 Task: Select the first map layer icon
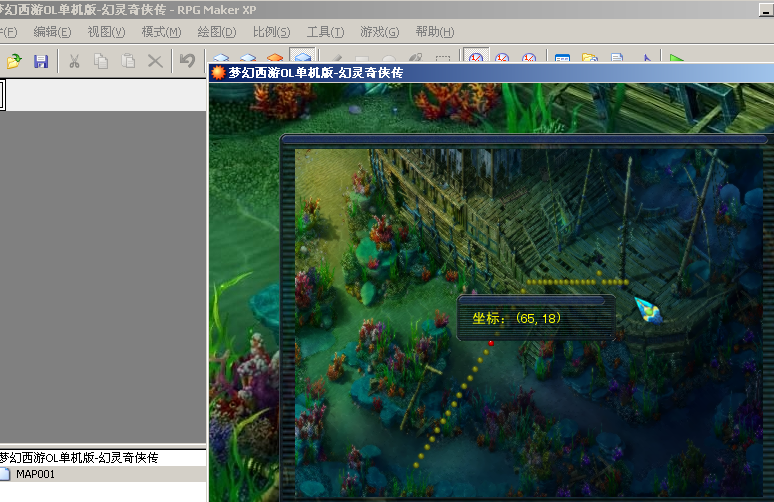pyautogui.click(x=221, y=57)
